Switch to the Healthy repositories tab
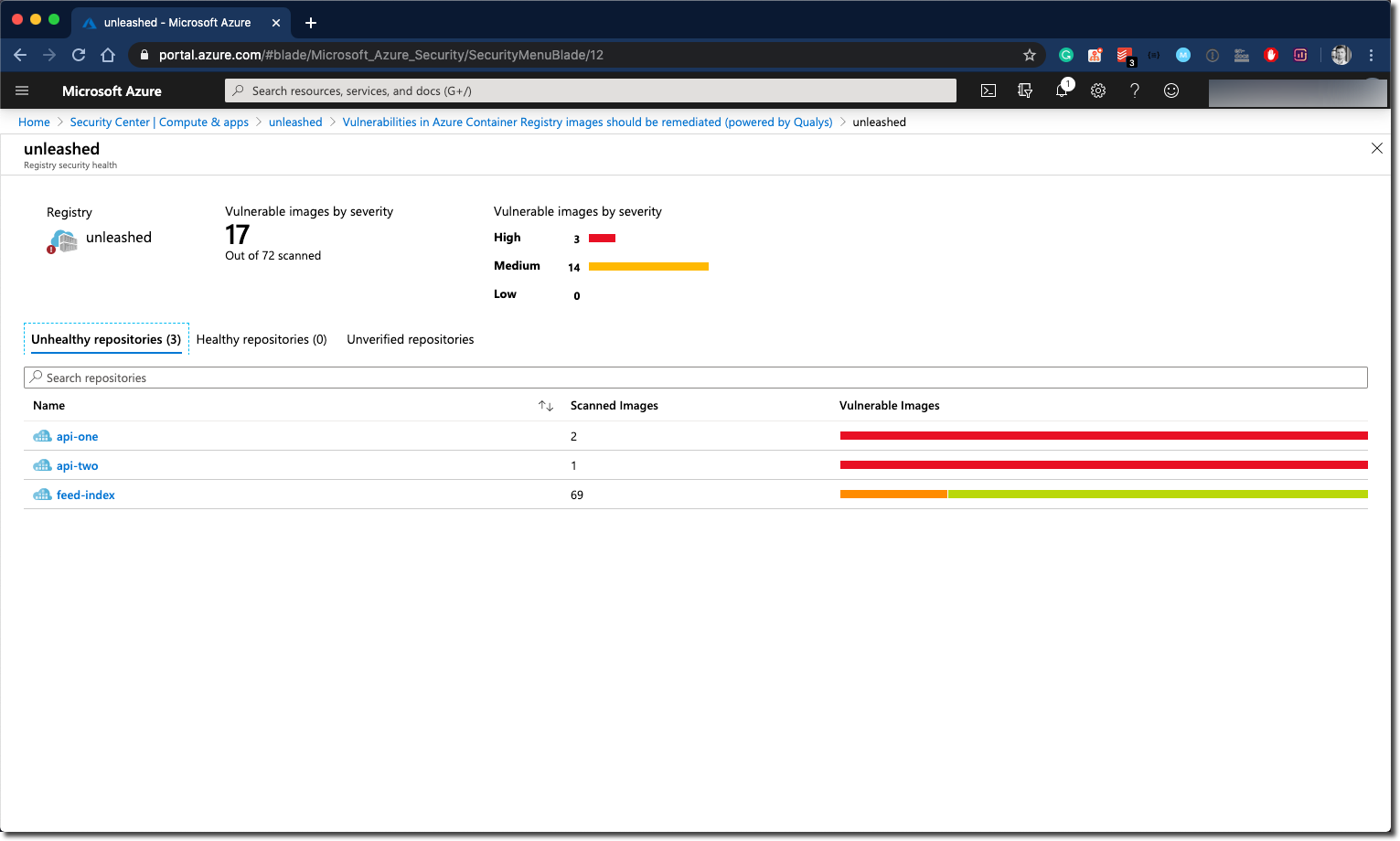The width and height of the screenshot is (1400, 841). (x=262, y=339)
